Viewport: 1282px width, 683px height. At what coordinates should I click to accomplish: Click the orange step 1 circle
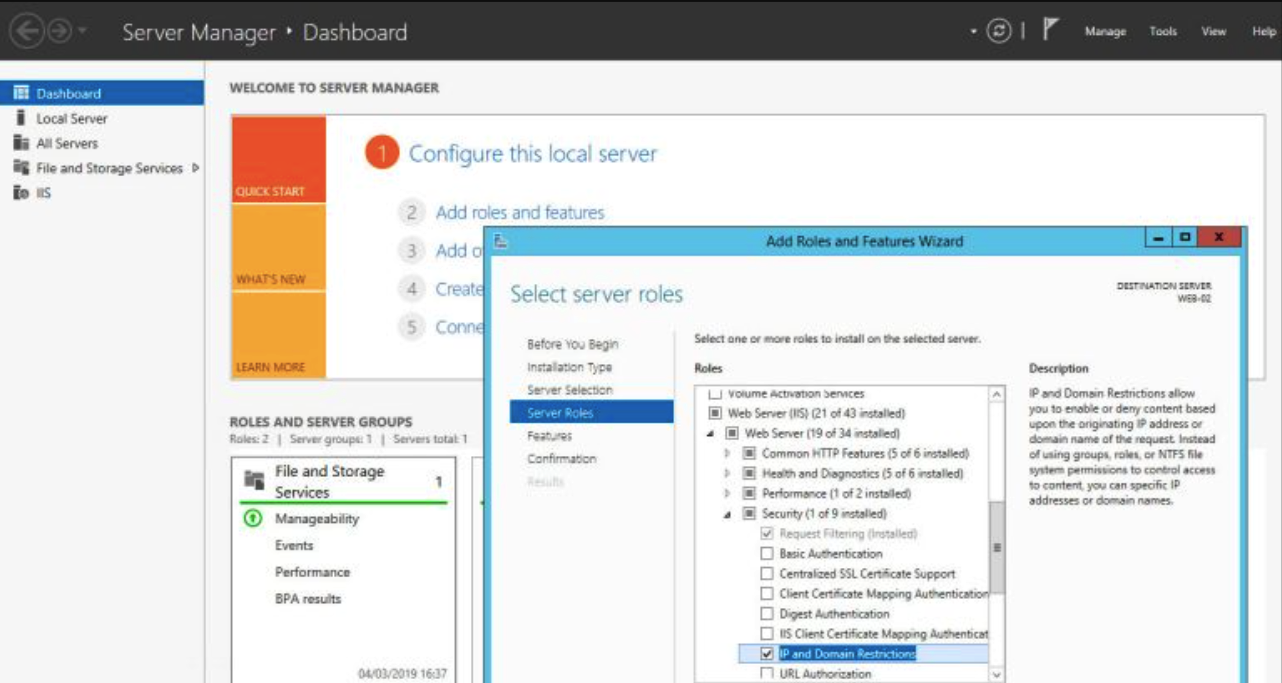tap(381, 154)
